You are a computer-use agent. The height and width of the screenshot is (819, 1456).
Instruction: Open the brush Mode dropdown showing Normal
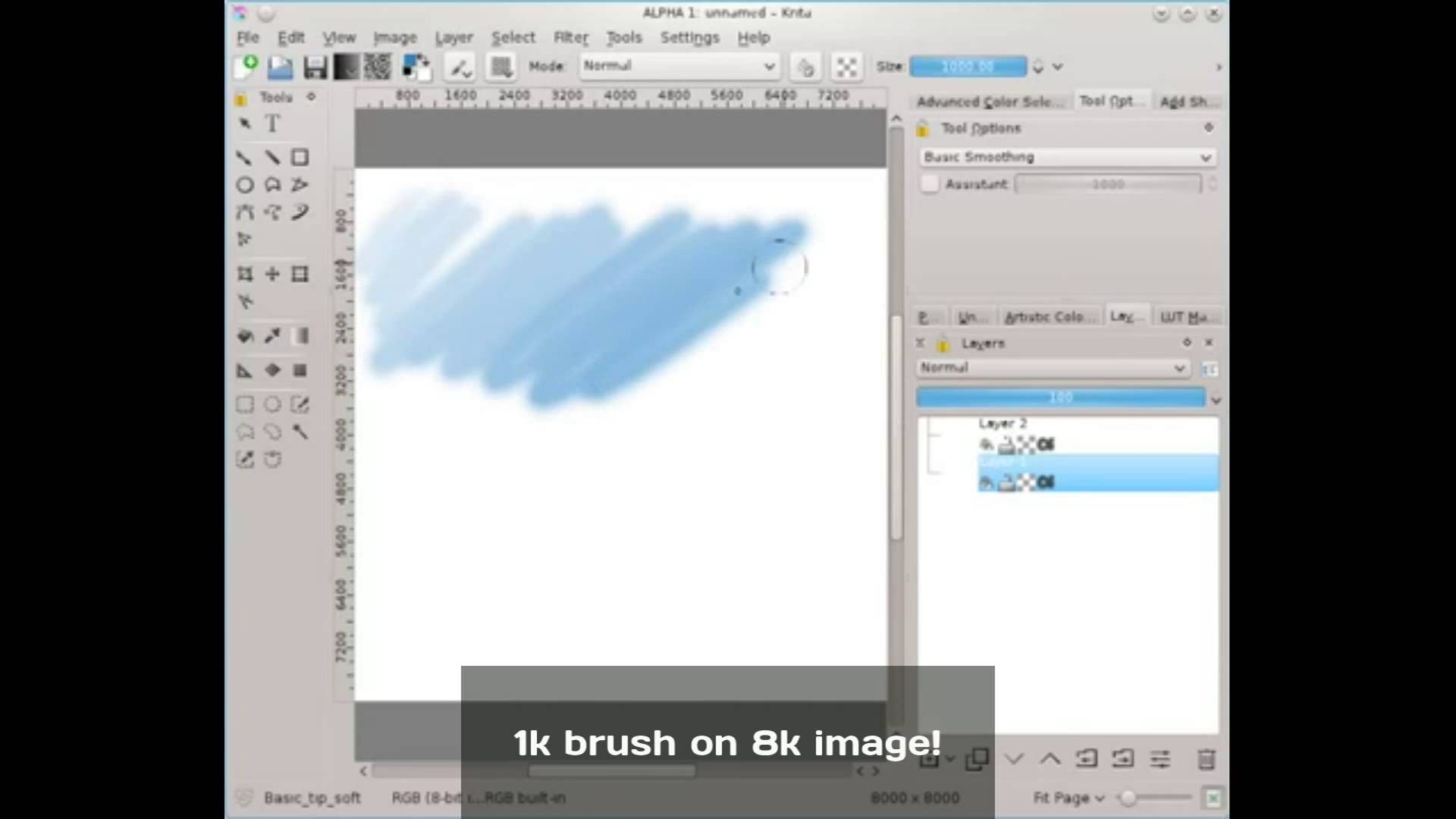(x=679, y=66)
